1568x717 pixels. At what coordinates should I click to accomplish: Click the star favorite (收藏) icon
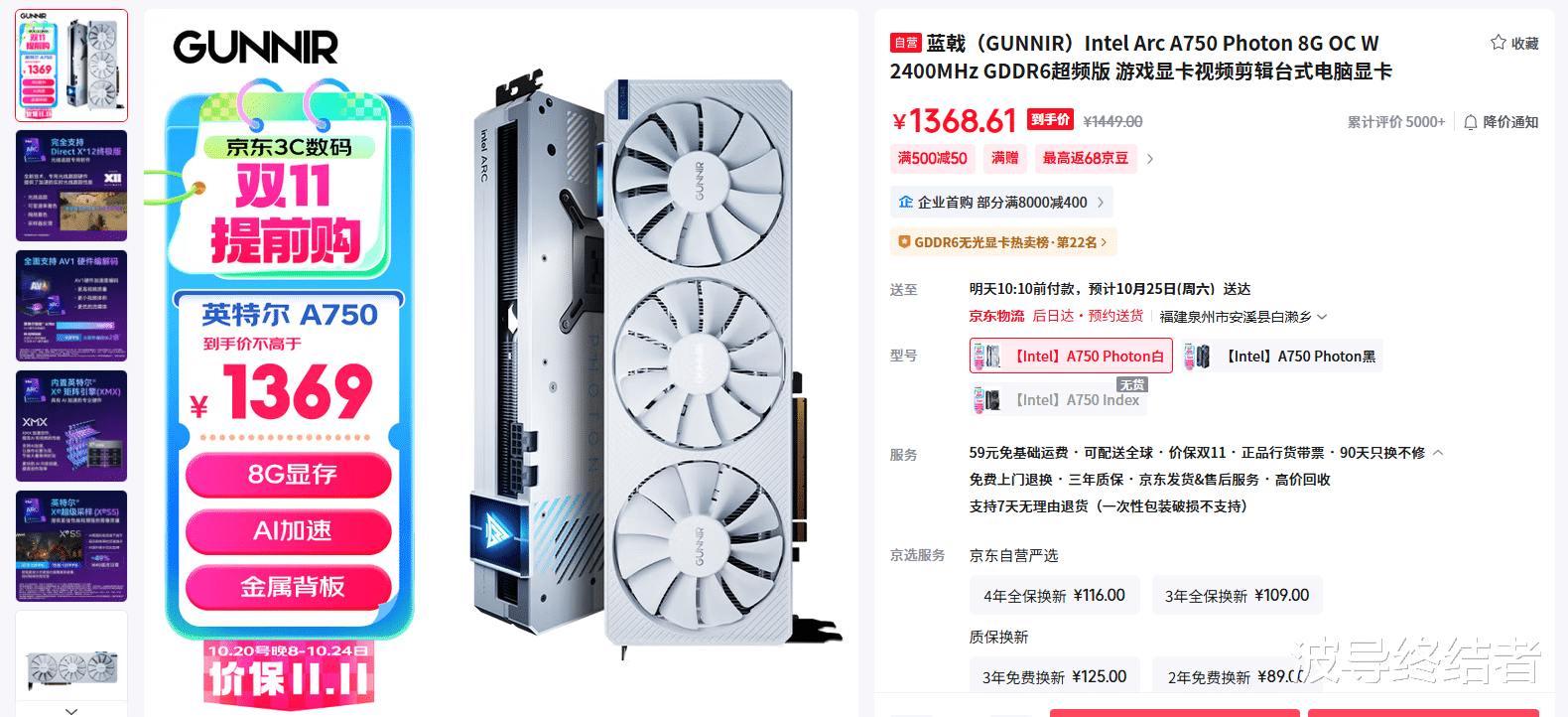pyautogui.click(x=1499, y=42)
